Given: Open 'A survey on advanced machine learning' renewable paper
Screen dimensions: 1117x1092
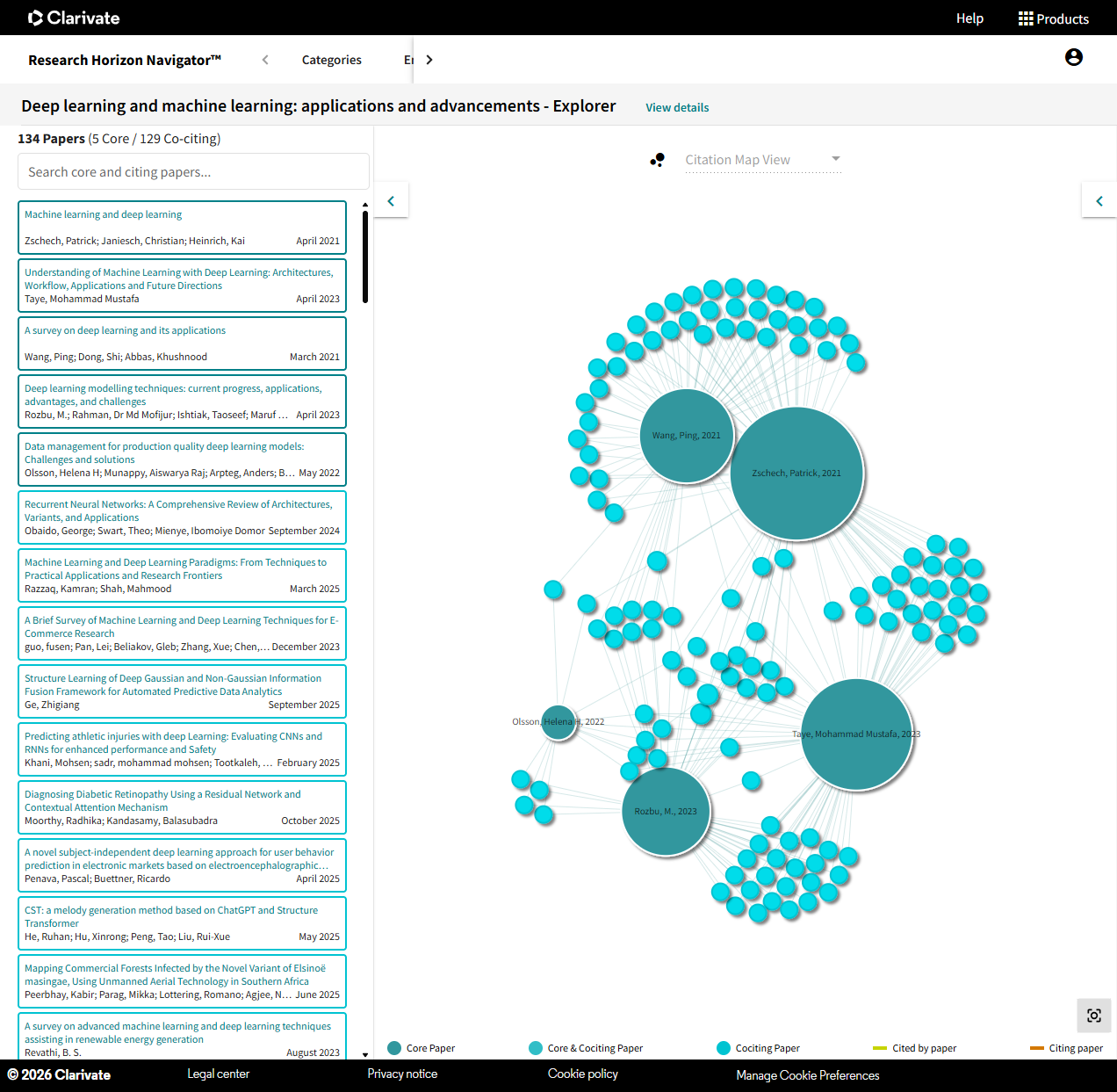Looking at the screenshot, I should 182,1037.
